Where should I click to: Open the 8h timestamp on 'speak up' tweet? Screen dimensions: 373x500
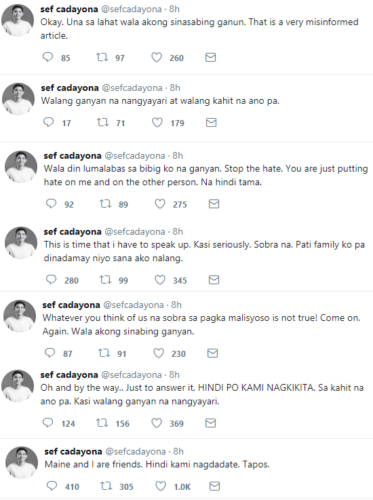click(178, 232)
